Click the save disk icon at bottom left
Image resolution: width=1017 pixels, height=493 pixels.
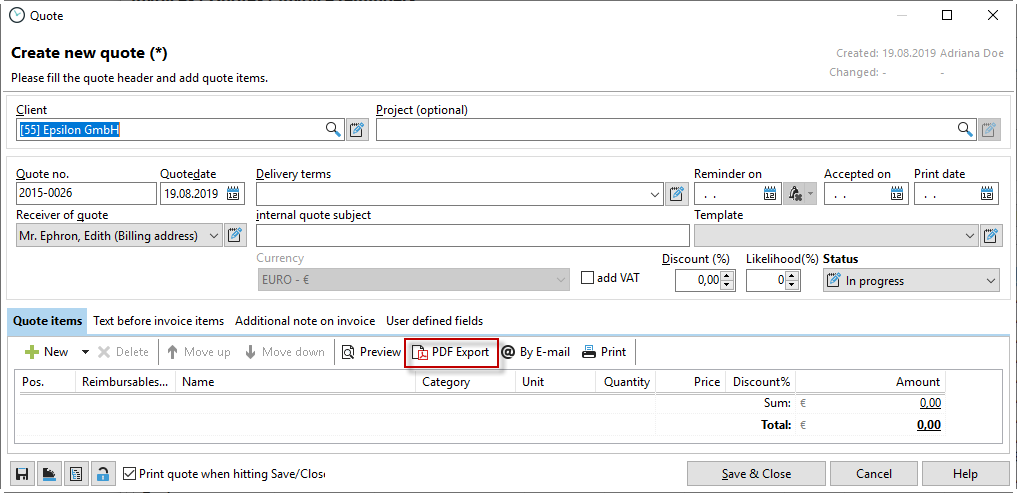coord(22,474)
